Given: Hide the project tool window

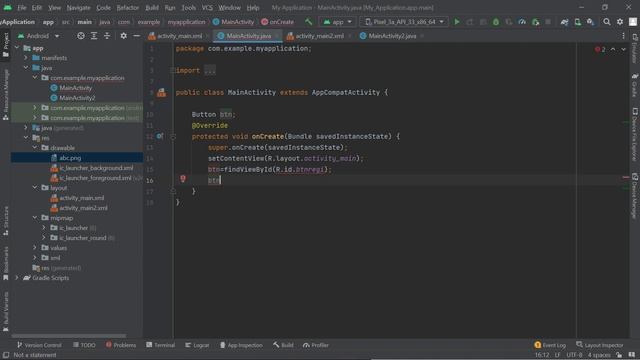Looking at the screenshot, I should pyautogui.click(x=136, y=36).
